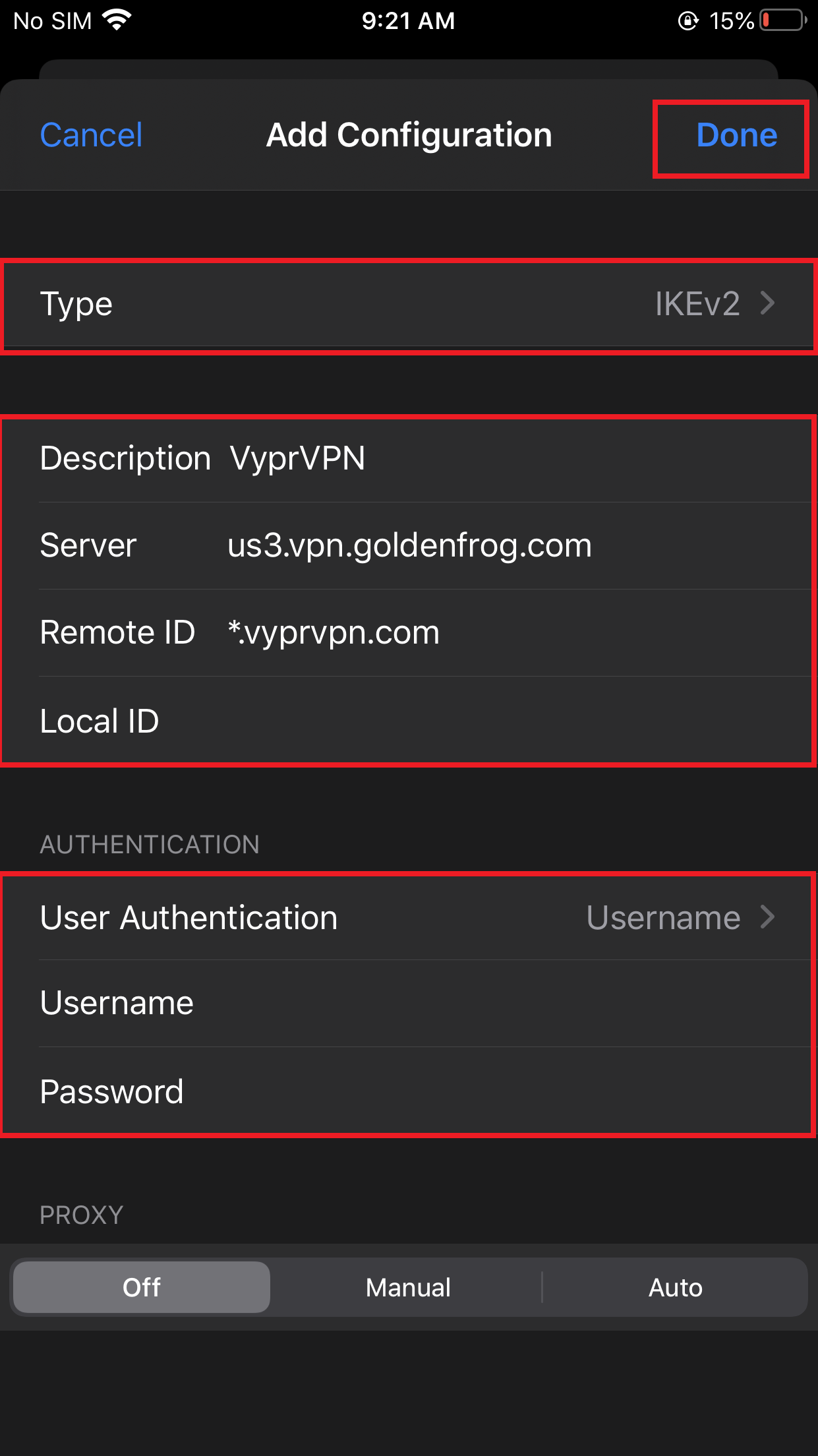Open User Authentication method options

[x=409, y=917]
